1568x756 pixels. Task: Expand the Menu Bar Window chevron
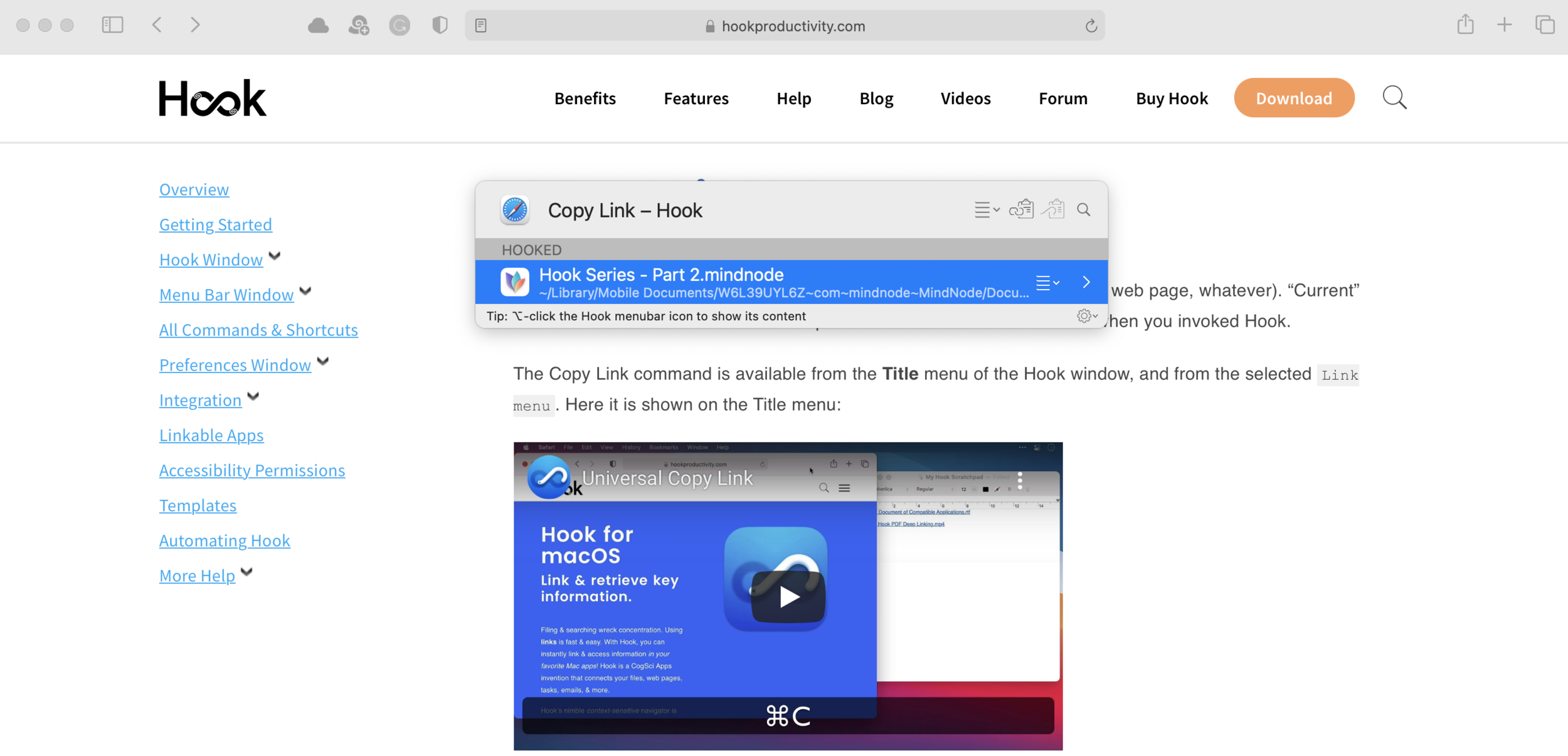pos(305,291)
